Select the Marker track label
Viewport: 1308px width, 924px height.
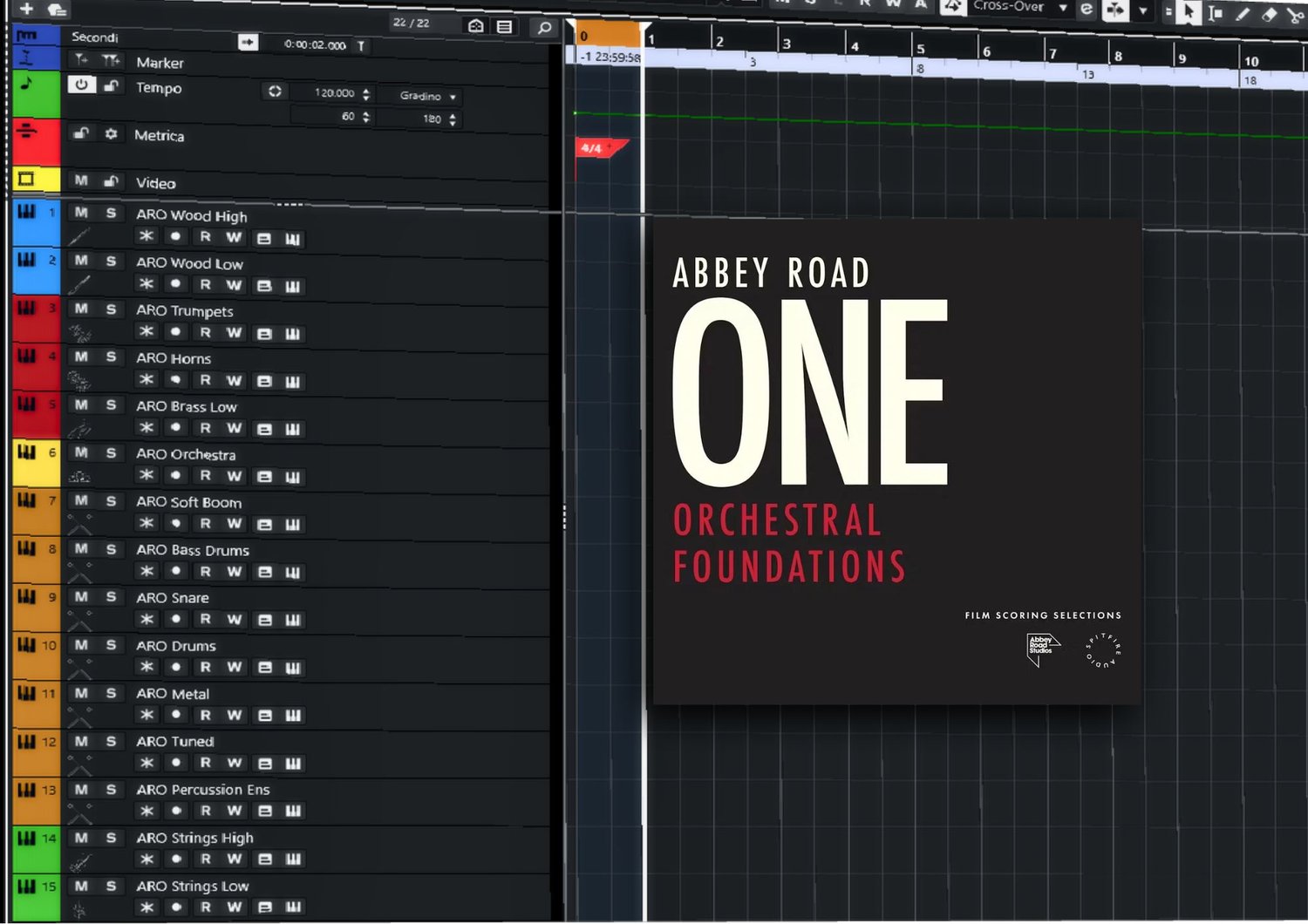[x=160, y=63]
